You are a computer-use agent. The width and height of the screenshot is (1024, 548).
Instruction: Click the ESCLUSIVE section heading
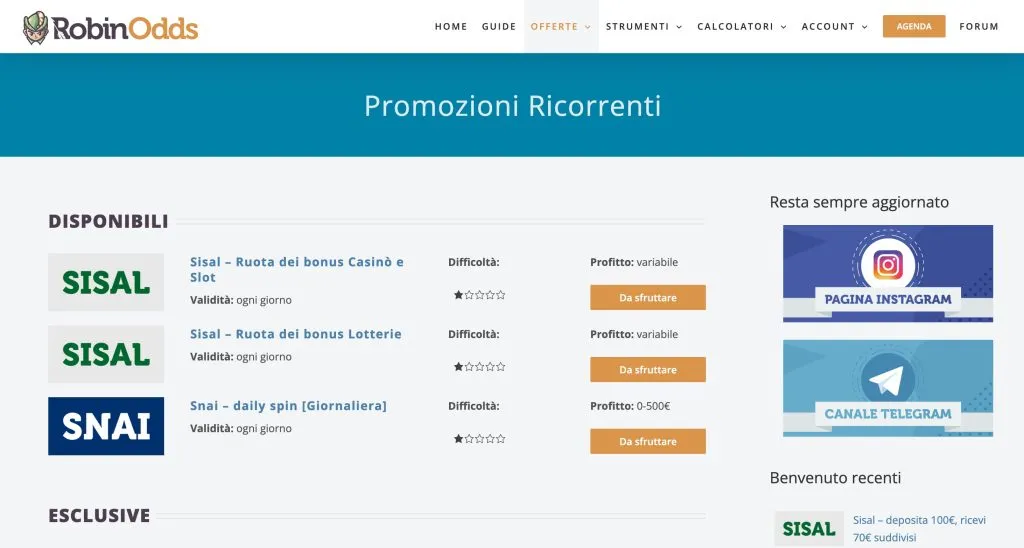pyautogui.click(x=99, y=515)
